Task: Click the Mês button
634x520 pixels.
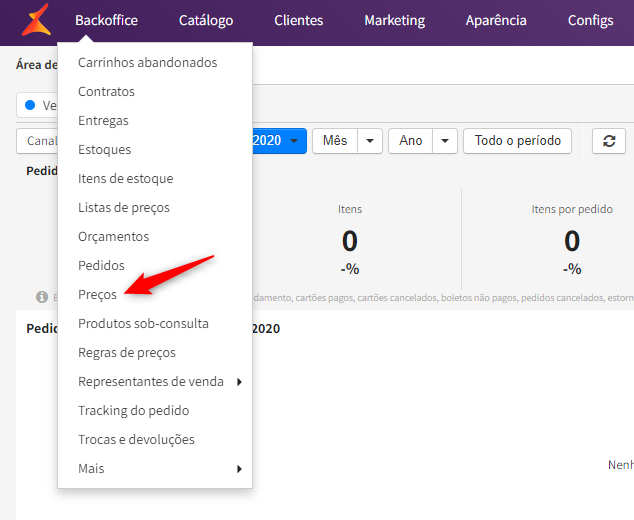Action: click(335, 141)
